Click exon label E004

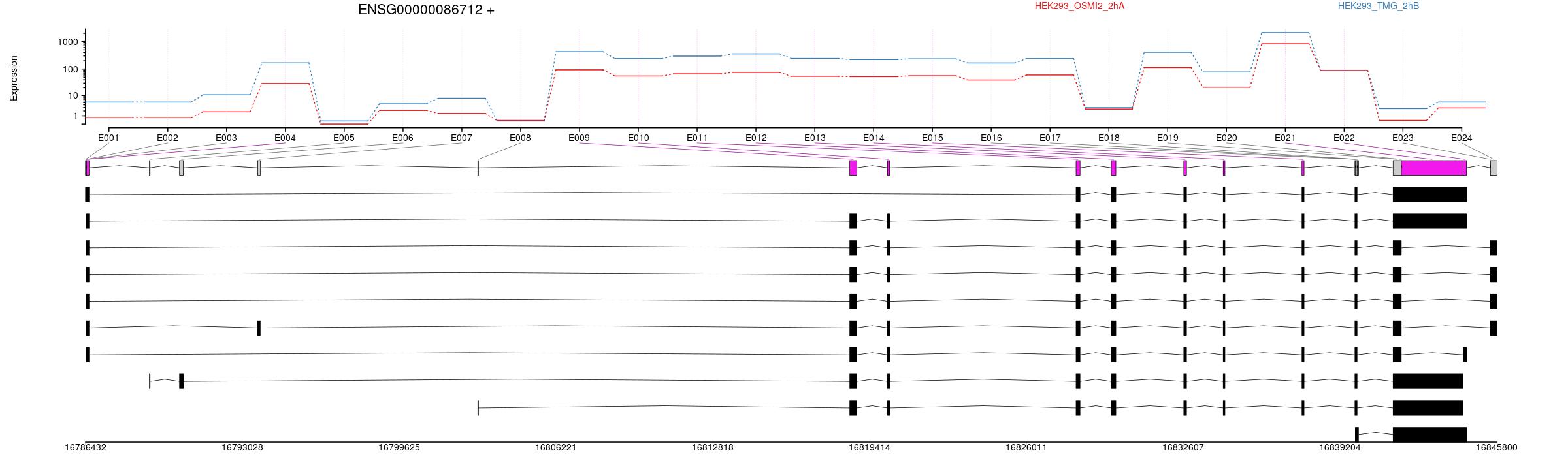point(285,138)
